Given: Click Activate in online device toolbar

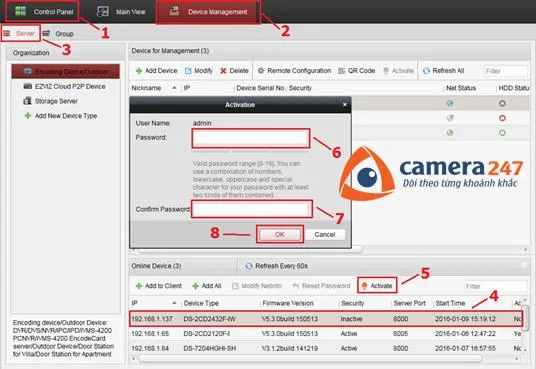Looking at the screenshot, I should [x=377, y=286].
